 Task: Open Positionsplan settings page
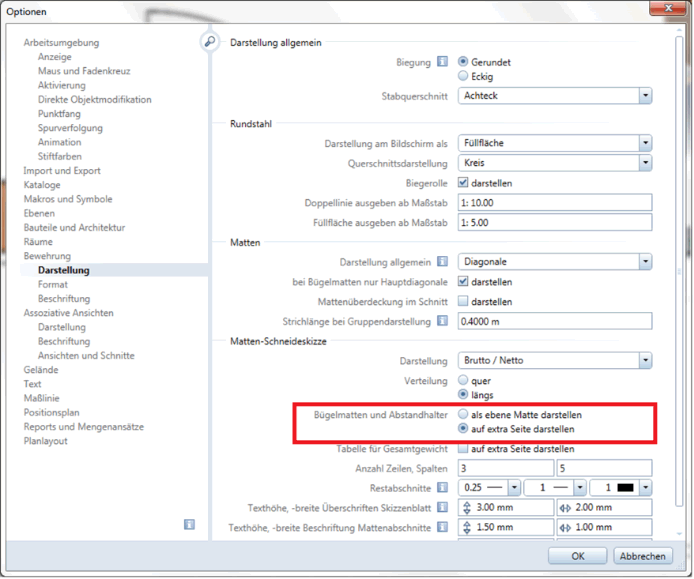point(52,412)
